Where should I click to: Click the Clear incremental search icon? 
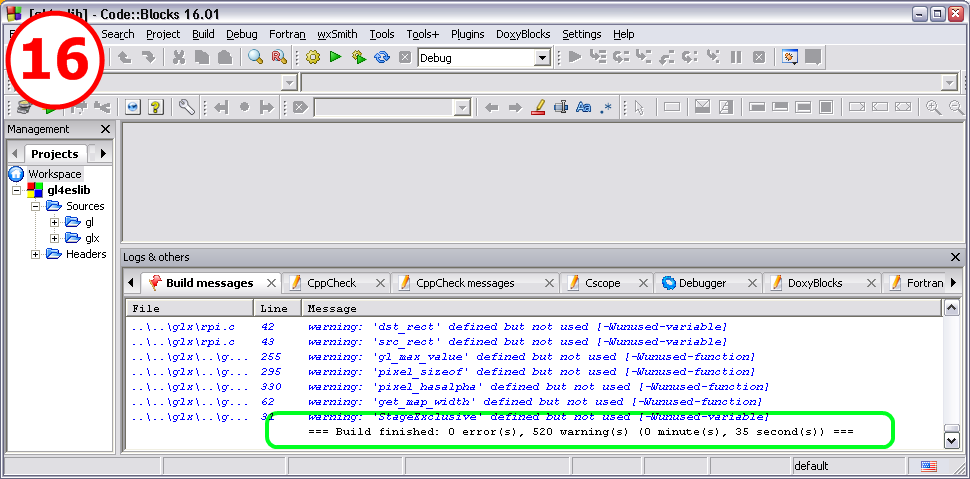(x=300, y=107)
